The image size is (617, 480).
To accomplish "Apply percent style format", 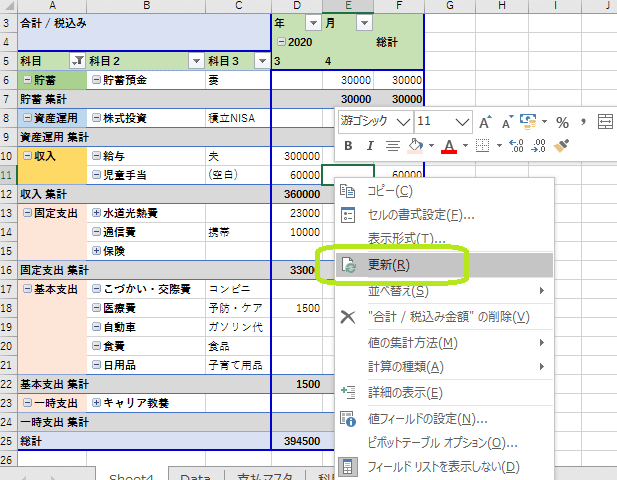I will coord(562,122).
